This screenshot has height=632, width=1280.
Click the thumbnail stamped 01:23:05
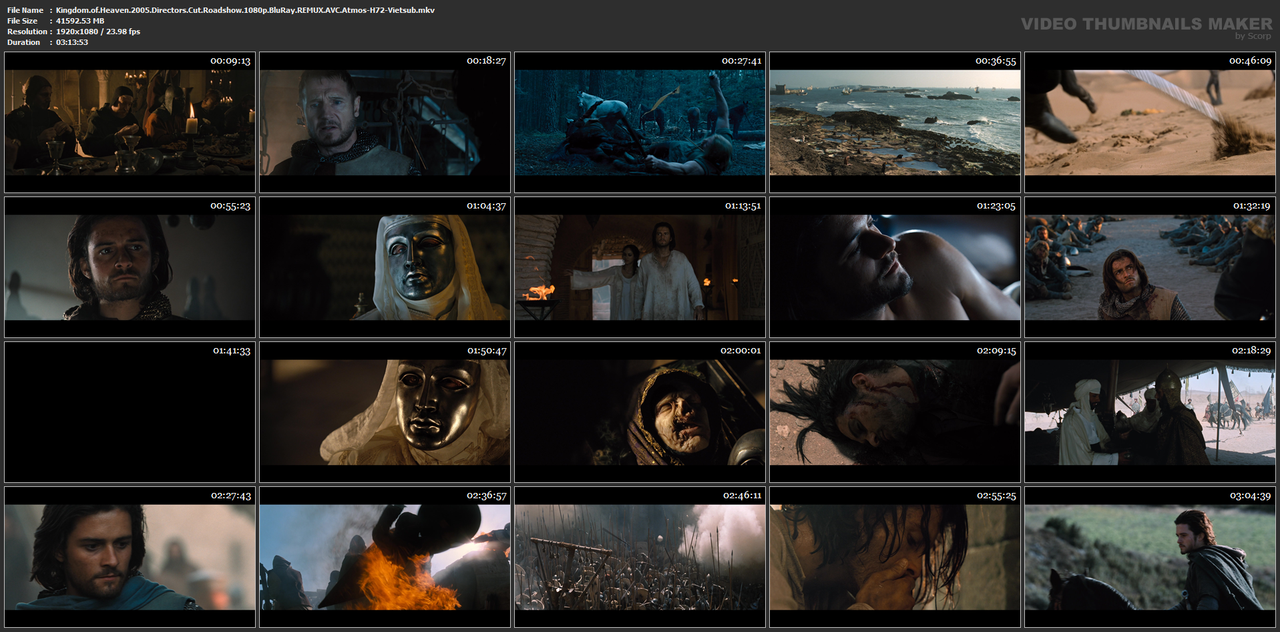click(x=895, y=267)
